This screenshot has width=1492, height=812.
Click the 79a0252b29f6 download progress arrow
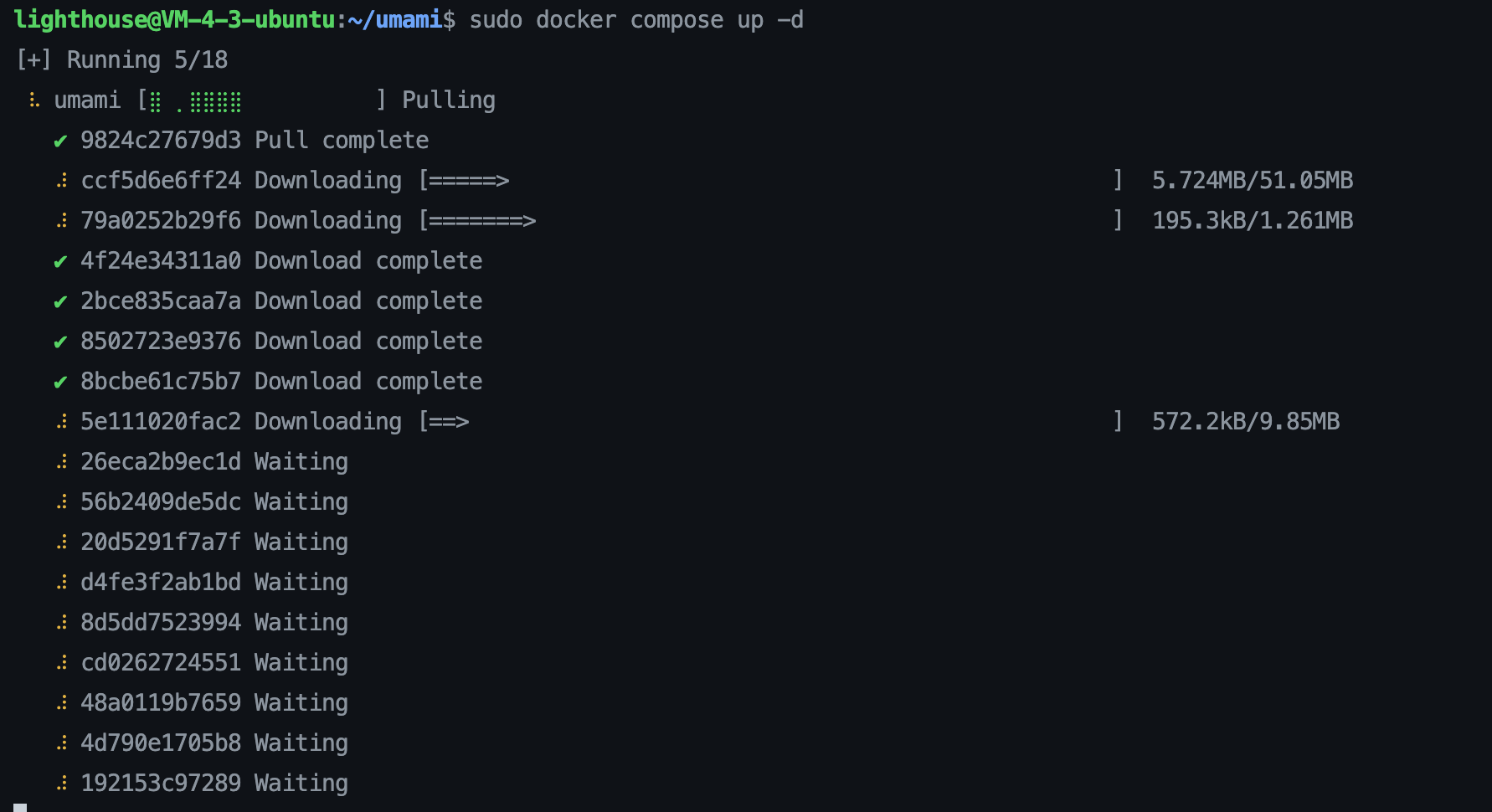pyautogui.click(x=481, y=221)
